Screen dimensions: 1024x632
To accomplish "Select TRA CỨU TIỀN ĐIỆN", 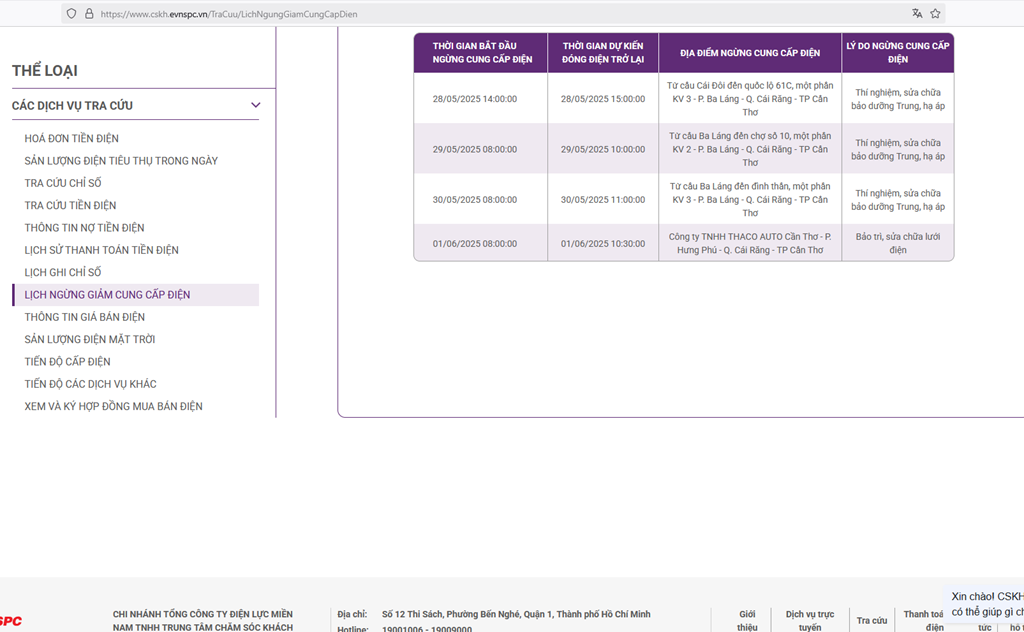I will coord(71,205).
